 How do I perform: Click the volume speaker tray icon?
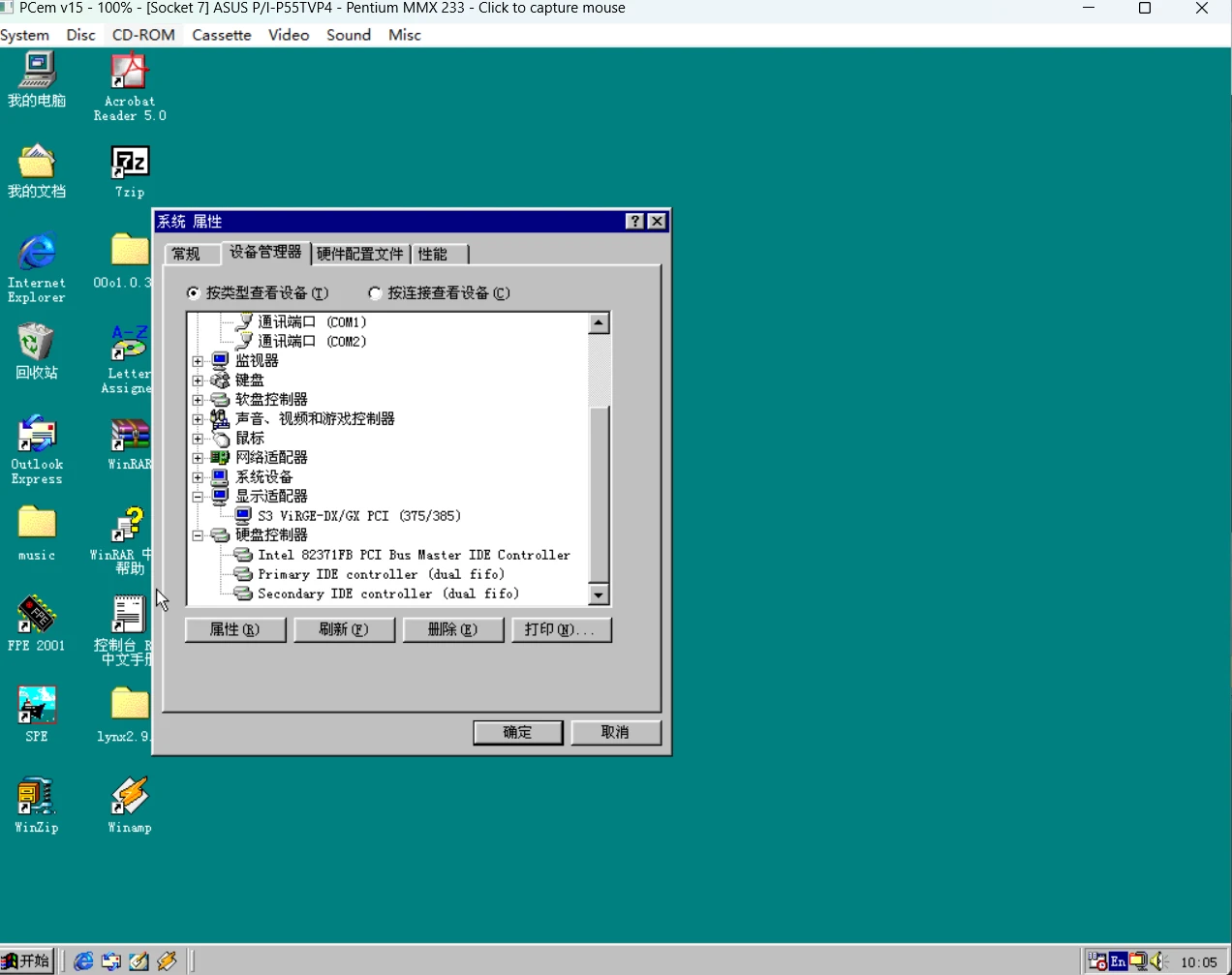[1158, 961]
